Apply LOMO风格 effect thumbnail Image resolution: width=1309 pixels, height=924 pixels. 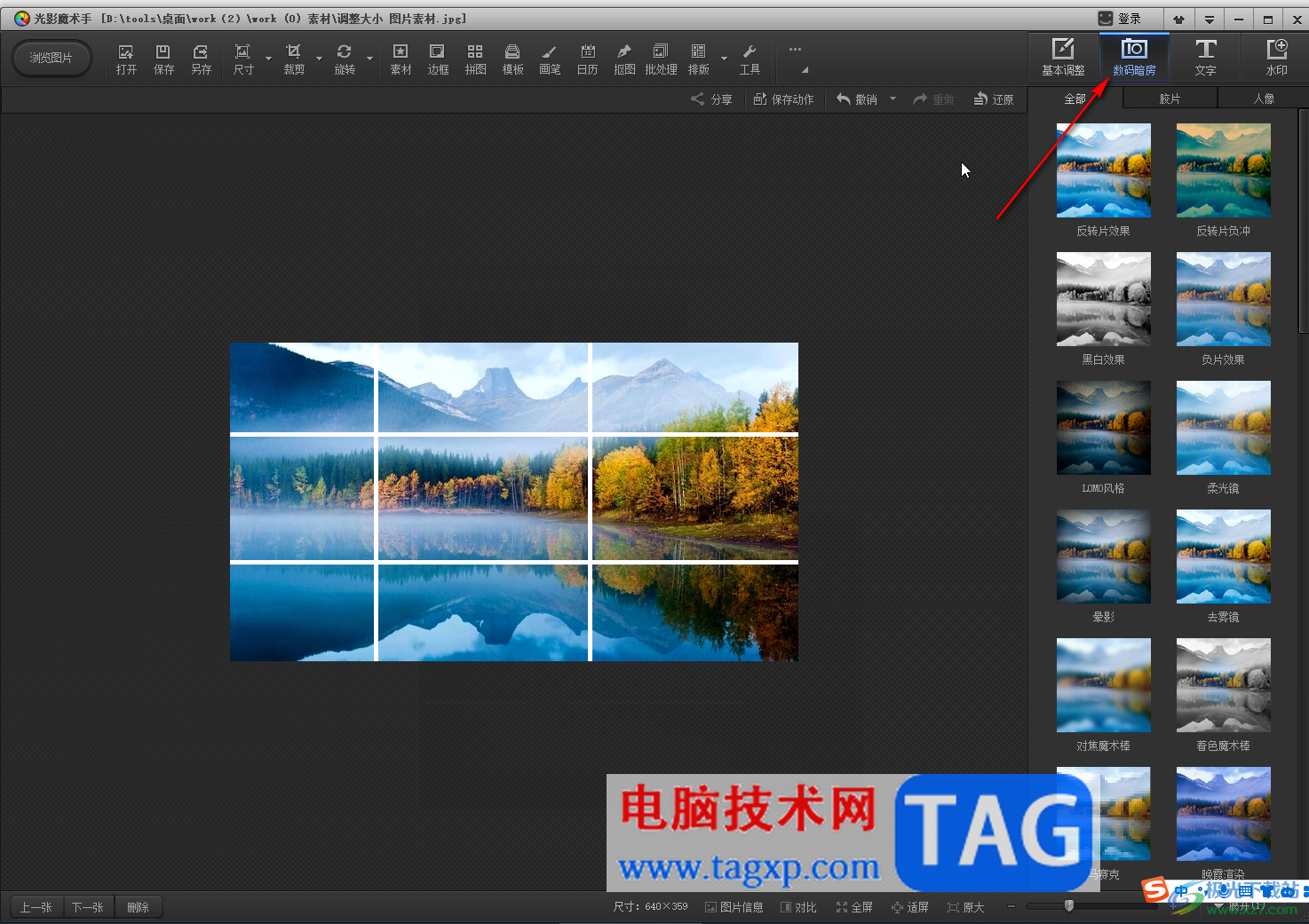pyautogui.click(x=1103, y=428)
